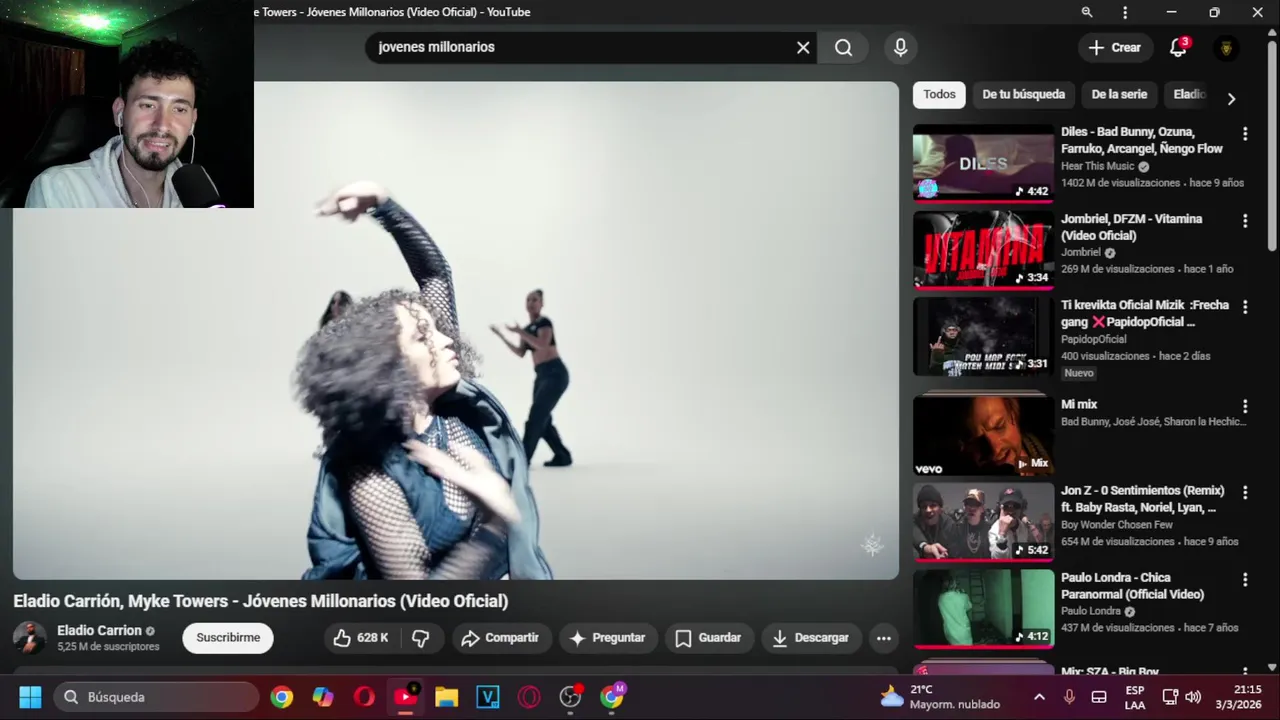Select the partially visible 'Eladio' chip
This screenshot has width=1280, height=720.
click(x=1189, y=94)
